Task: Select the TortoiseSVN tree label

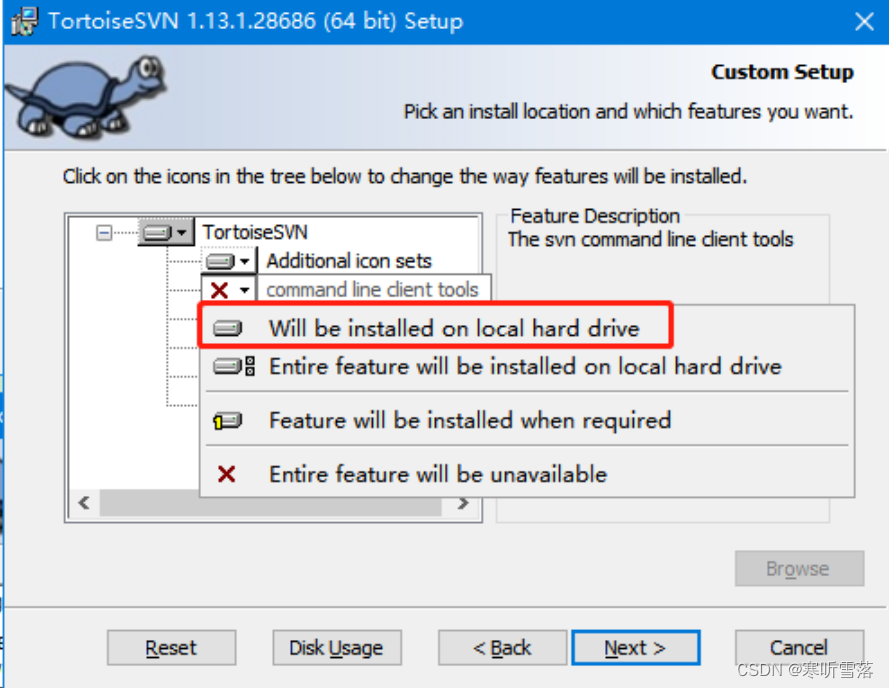Action: [255, 232]
